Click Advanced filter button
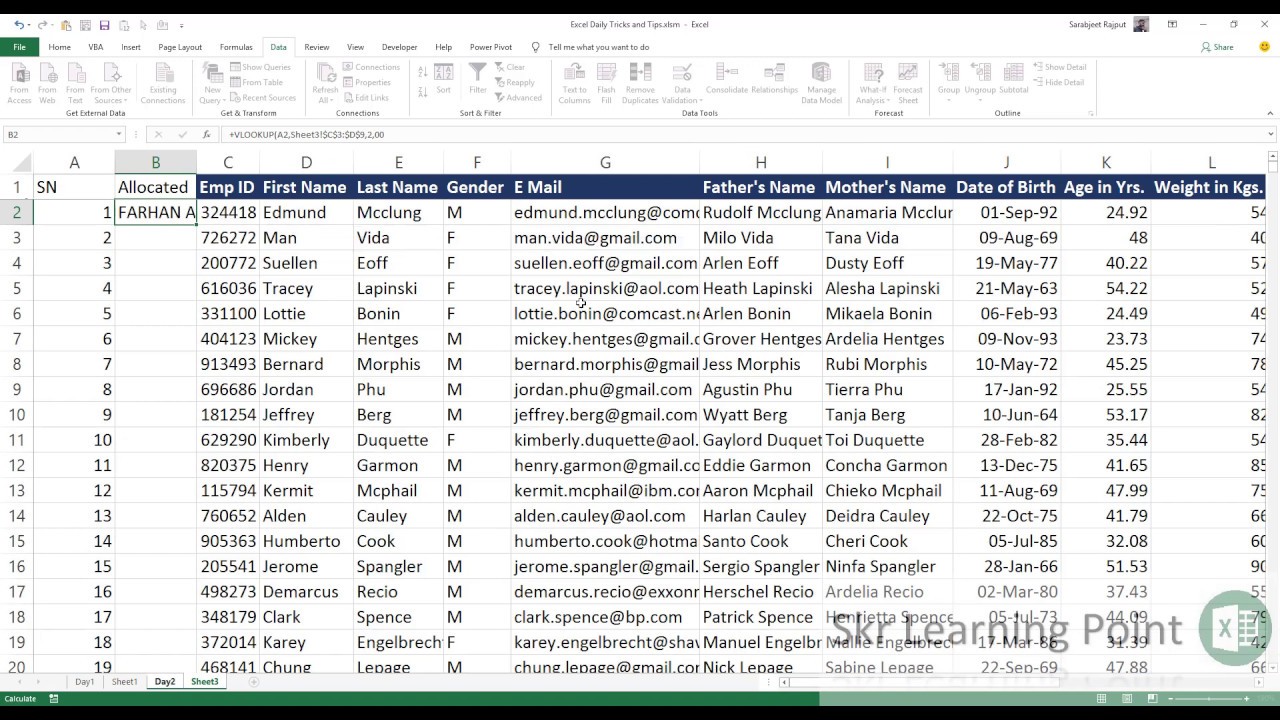Screen dimensions: 1280x720 click(x=518, y=98)
